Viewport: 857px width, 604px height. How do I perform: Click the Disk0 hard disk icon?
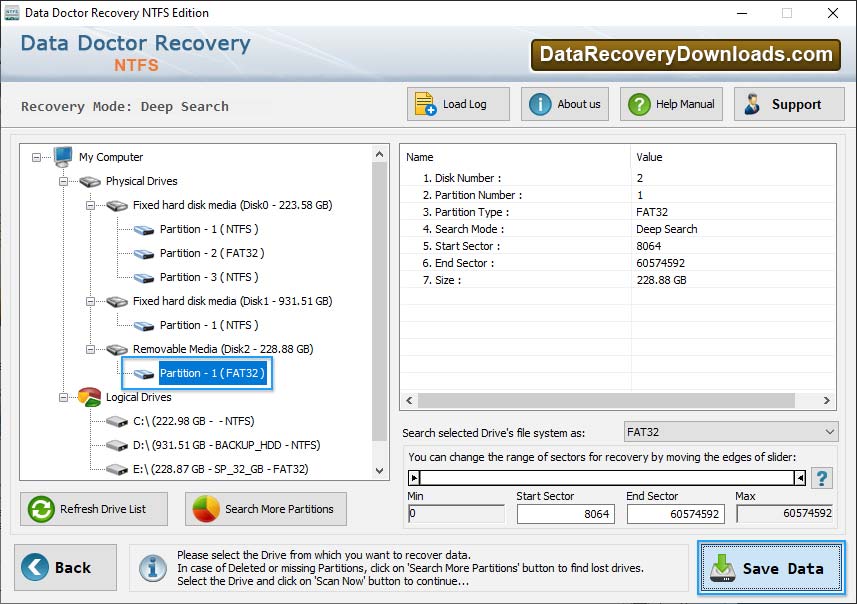coord(117,206)
